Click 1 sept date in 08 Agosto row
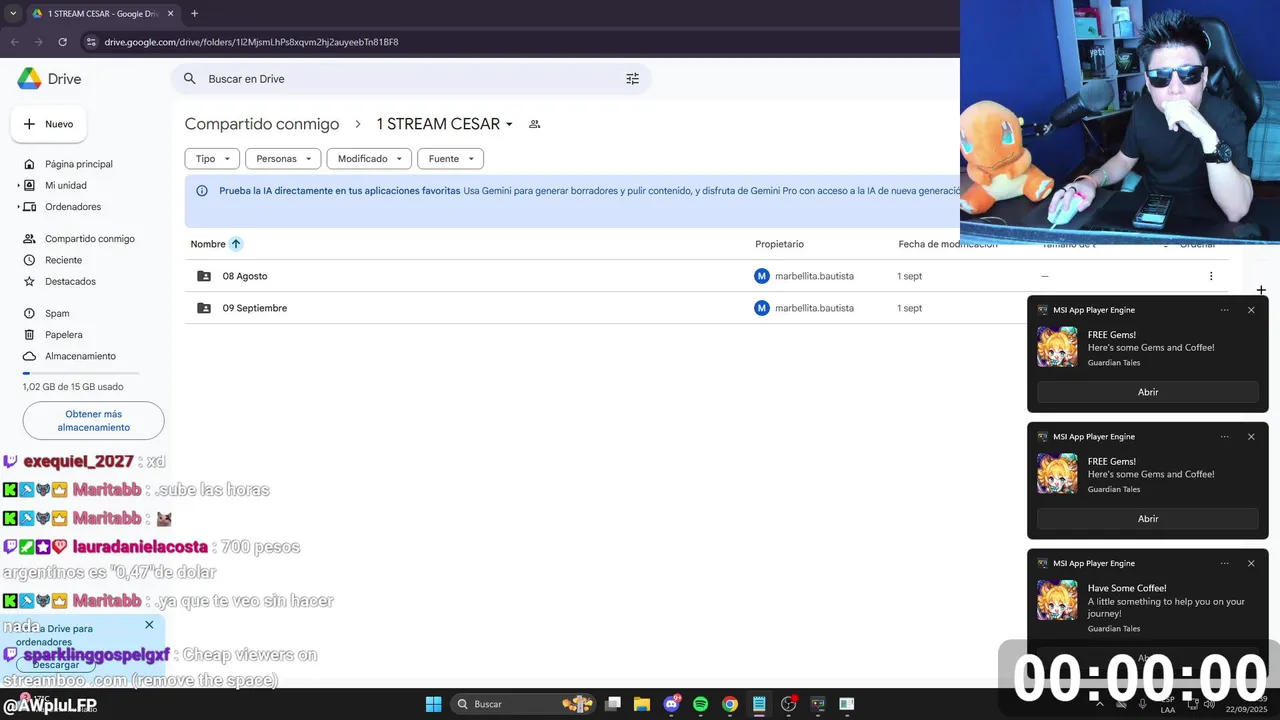The image size is (1280, 720). (909, 276)
